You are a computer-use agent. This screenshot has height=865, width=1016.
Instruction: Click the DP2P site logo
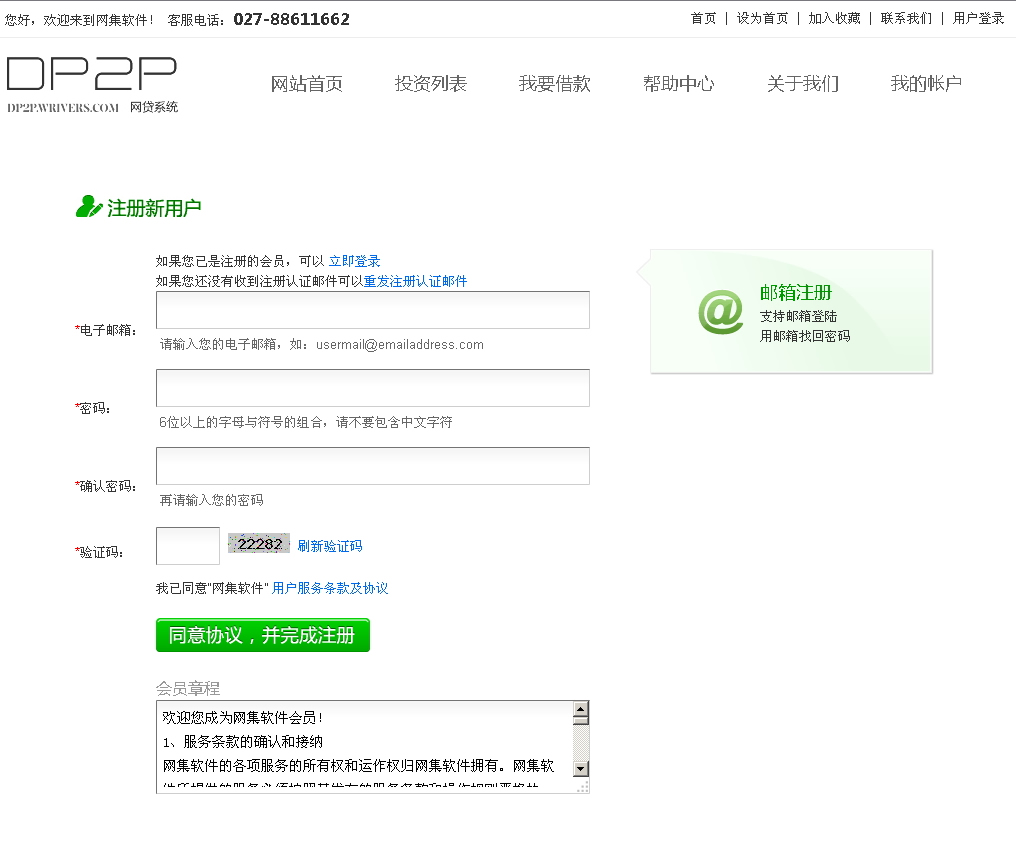coord(92,84)
